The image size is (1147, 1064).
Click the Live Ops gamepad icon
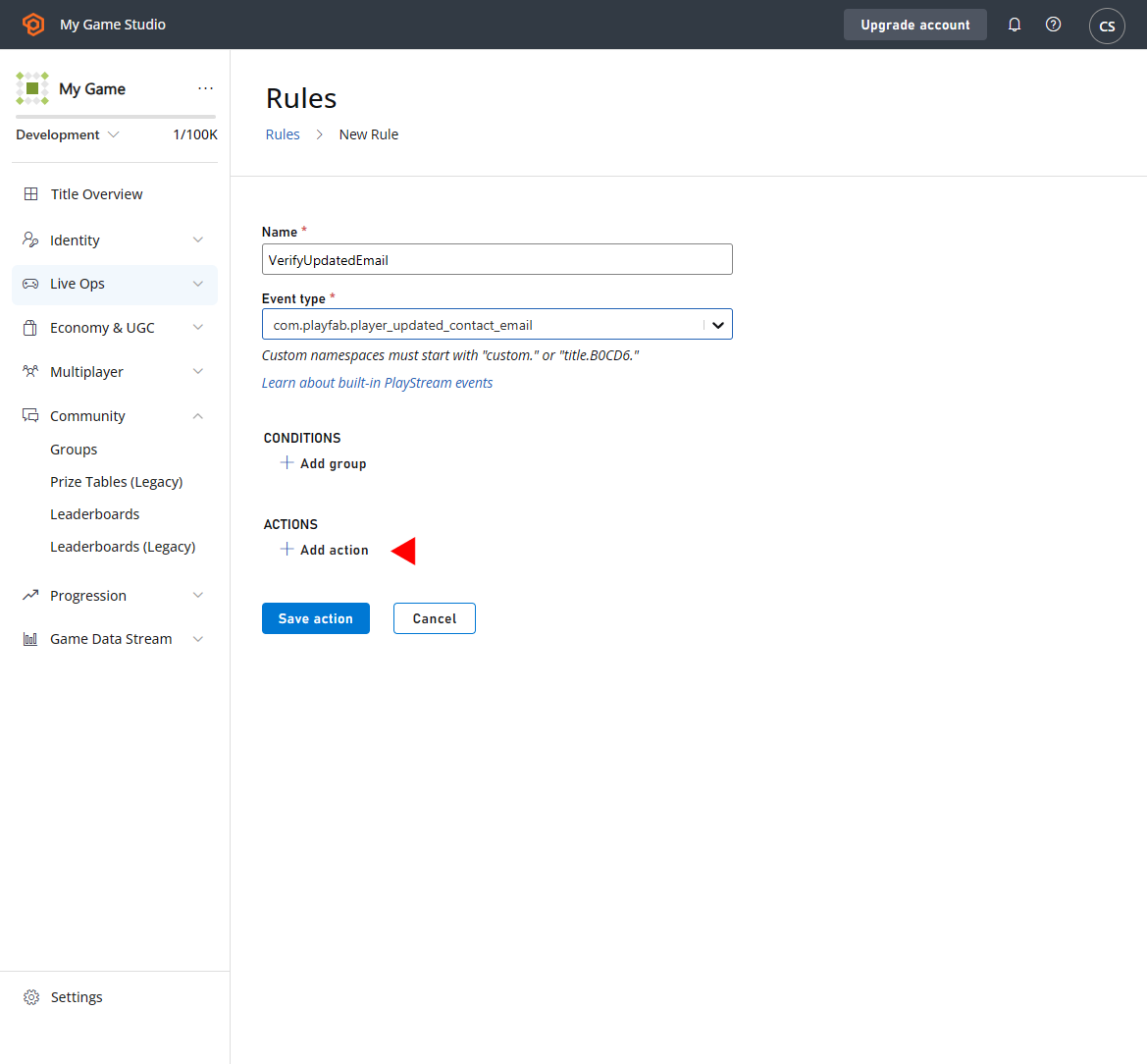pyautogui.click(x=30, y=284)
